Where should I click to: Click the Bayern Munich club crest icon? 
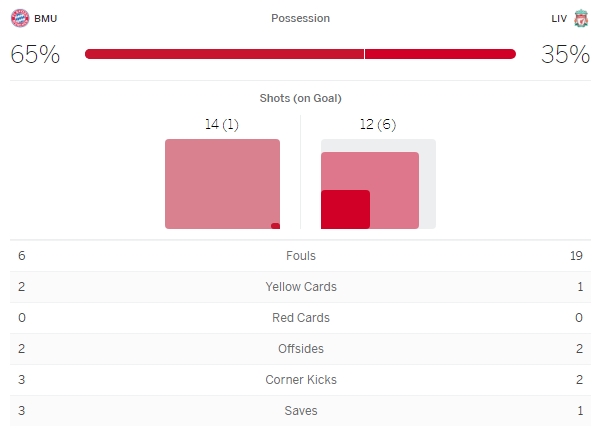point(20,18)
